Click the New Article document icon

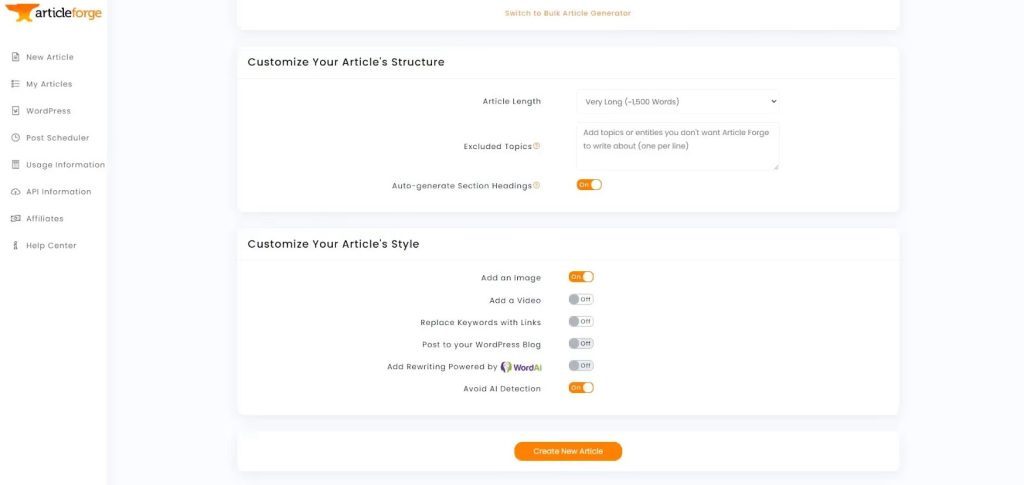[x=16, y=57]
